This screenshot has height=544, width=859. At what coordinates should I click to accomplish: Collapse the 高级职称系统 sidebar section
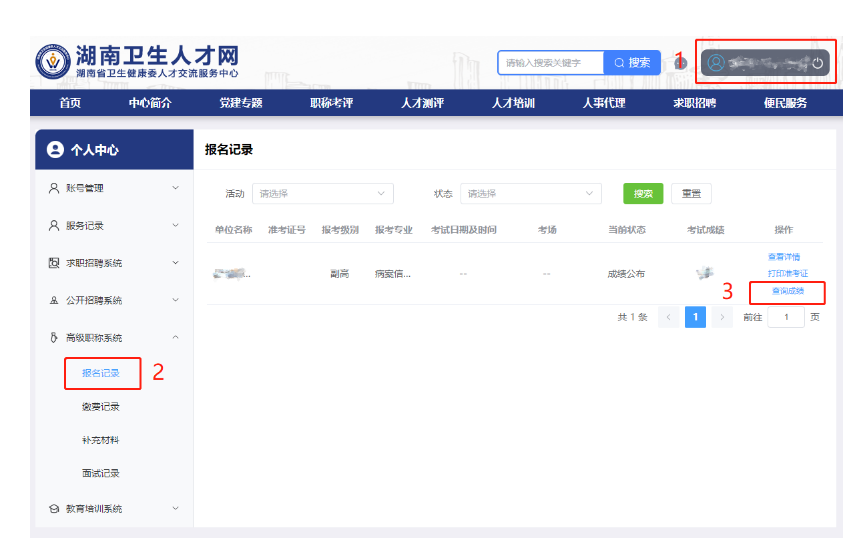coord(176,338)
